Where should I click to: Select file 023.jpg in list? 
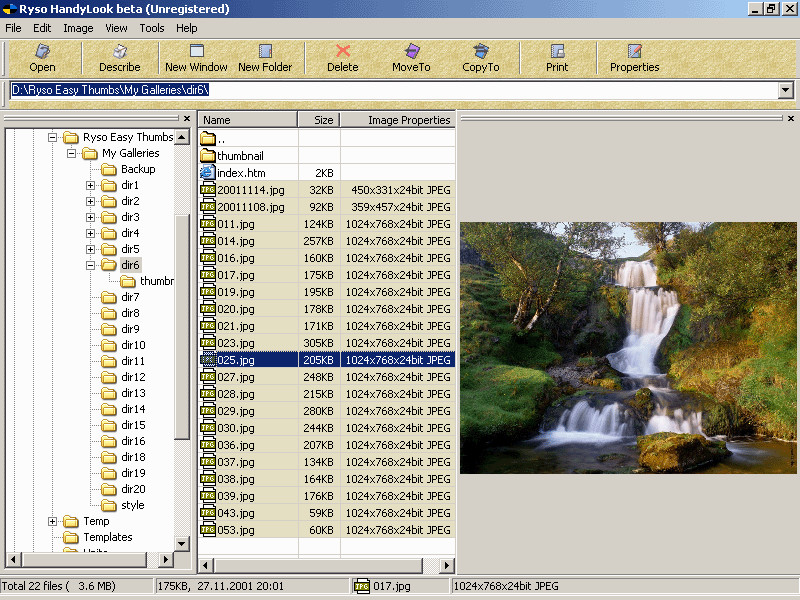pyautogui.click(x=236, y=343)
